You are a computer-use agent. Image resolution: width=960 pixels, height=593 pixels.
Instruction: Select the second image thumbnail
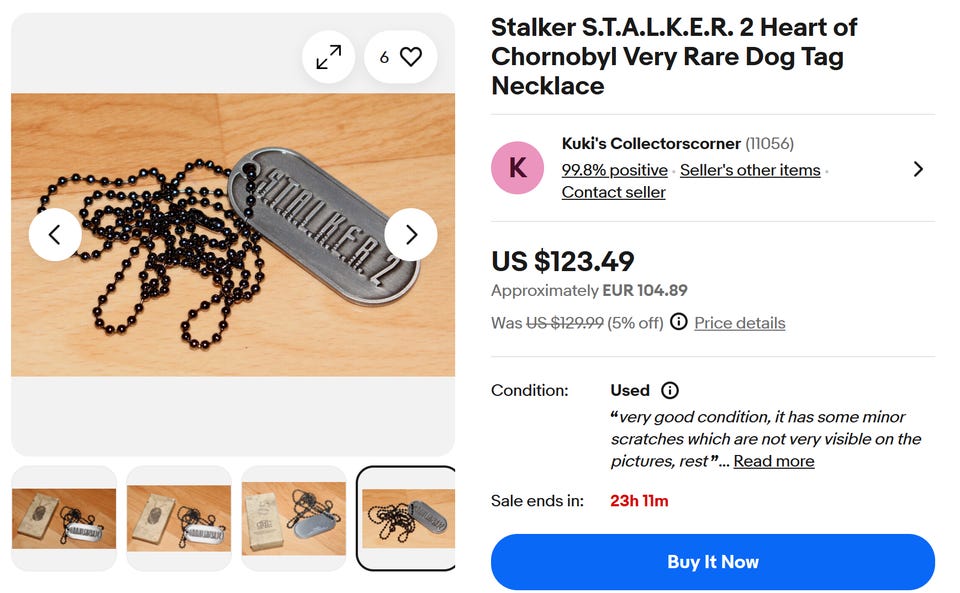coord(179,518)
